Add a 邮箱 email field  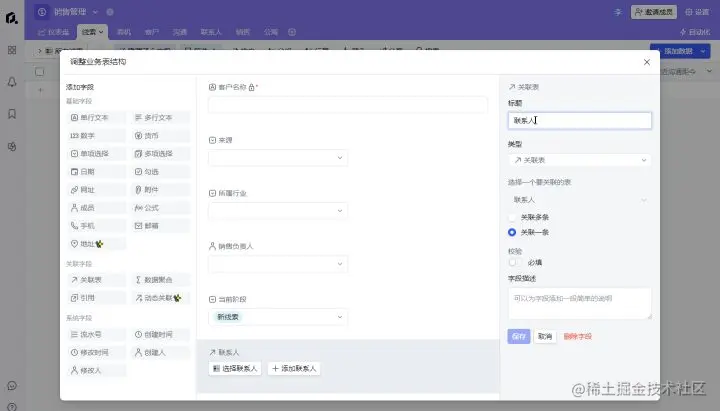tap(160, 225)
